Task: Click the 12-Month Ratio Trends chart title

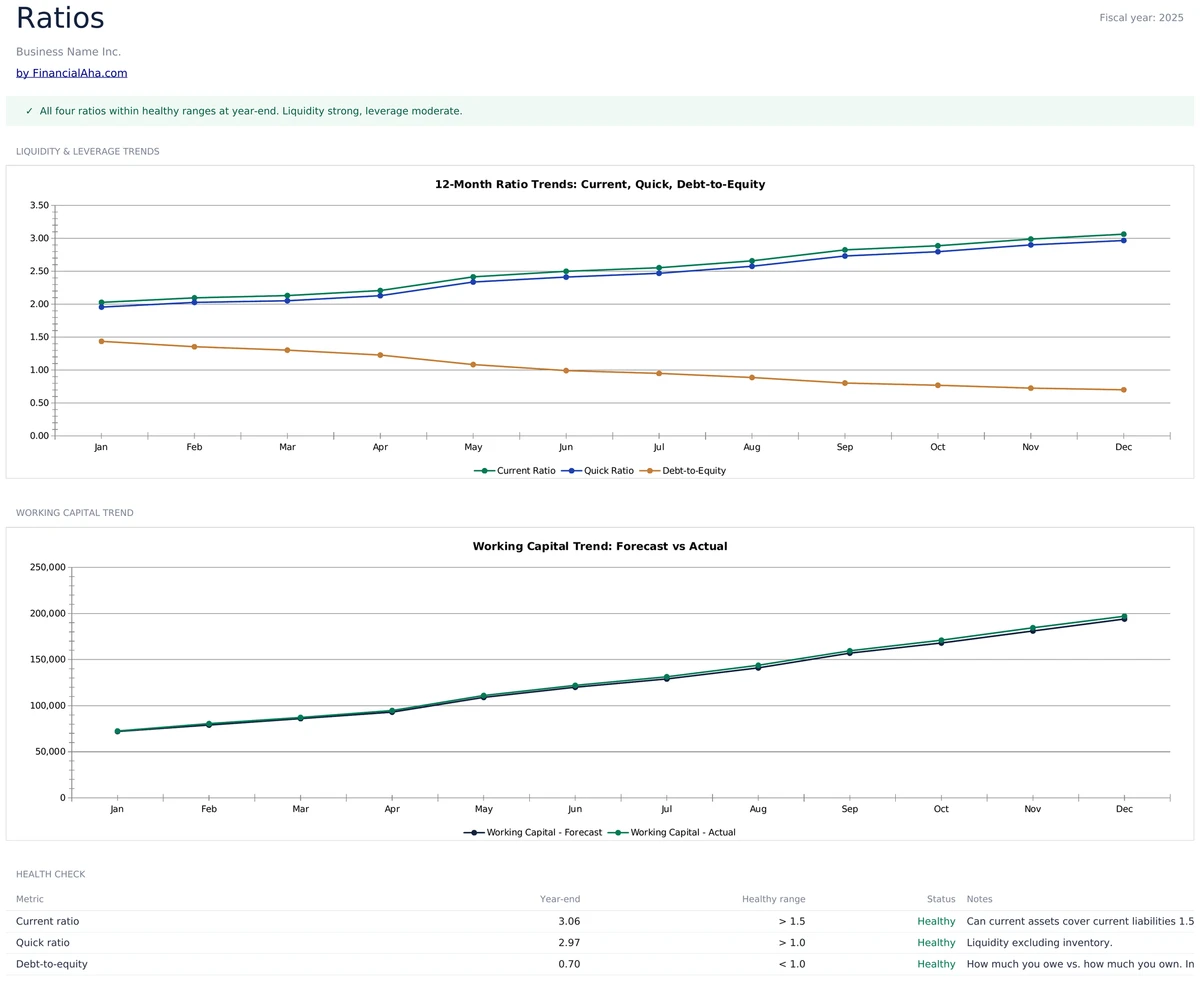Action: [x=600, y=185]
